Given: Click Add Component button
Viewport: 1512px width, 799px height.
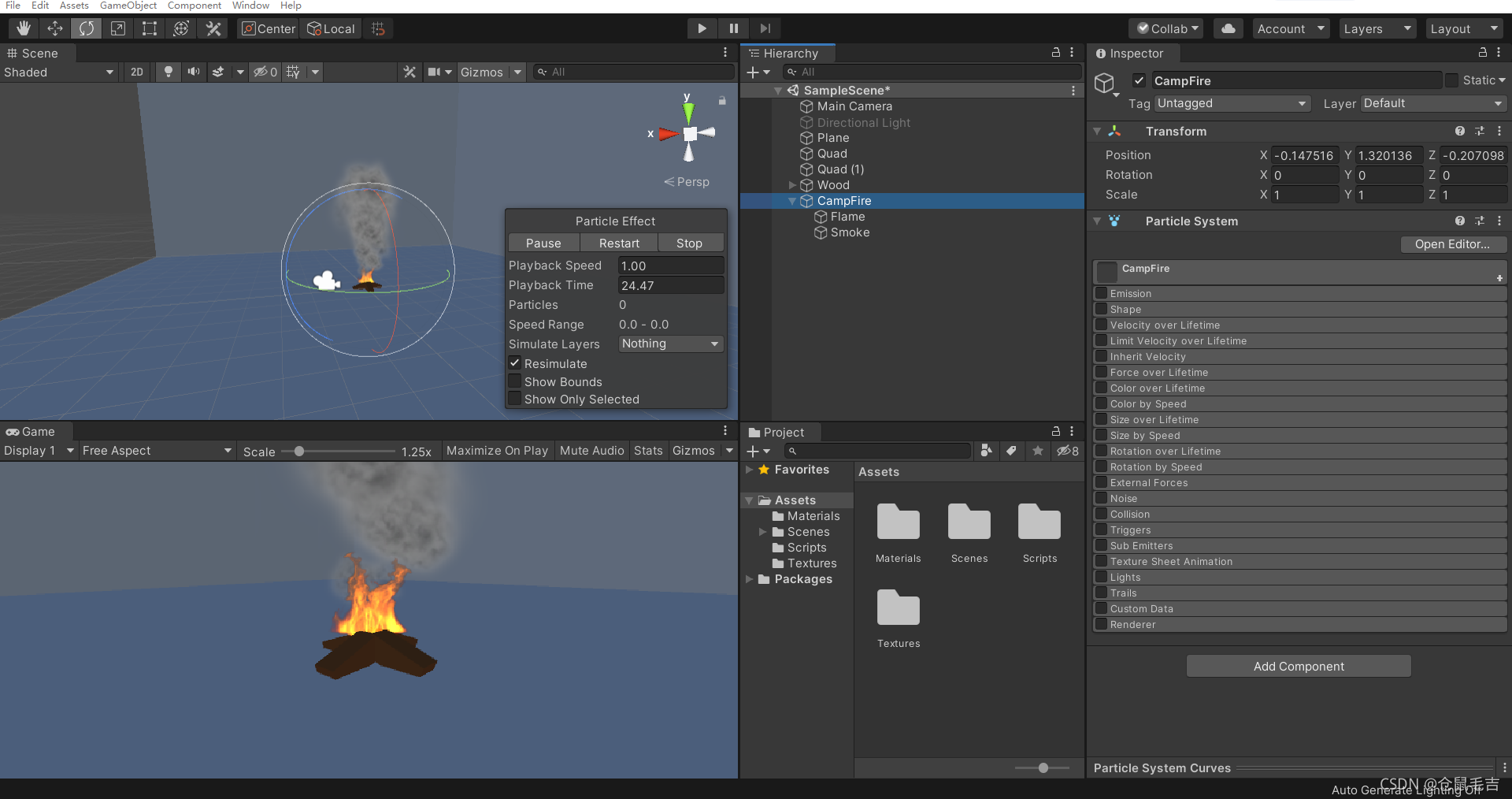Looking at the screenshot, I should click(1299, 666).
